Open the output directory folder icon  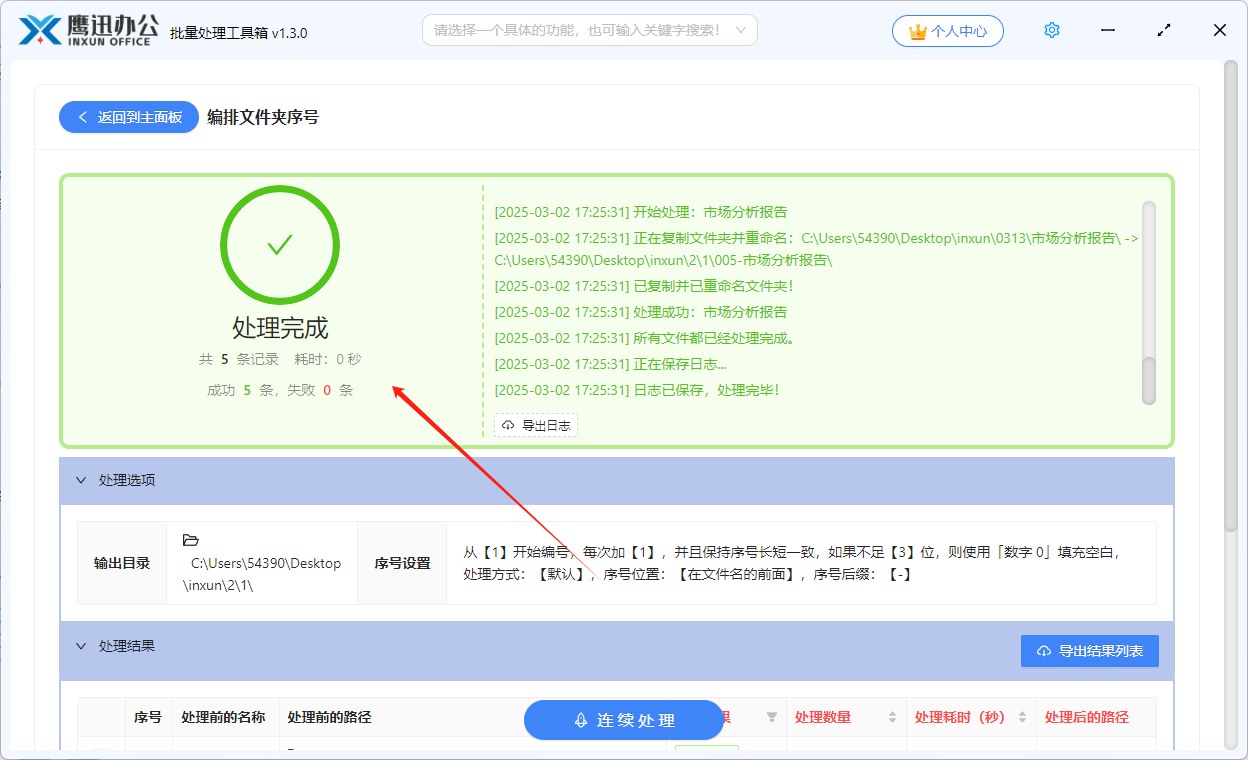coord(191,540)
